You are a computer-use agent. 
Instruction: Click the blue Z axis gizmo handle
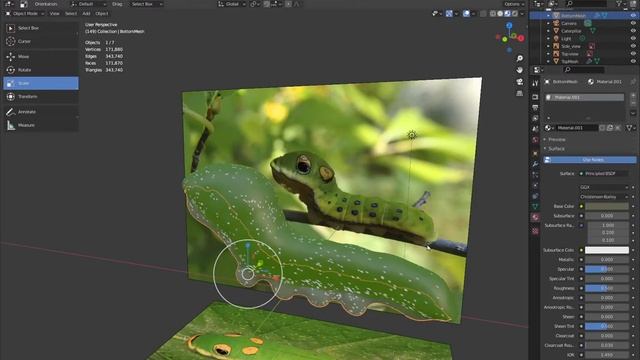(x=509, y=25)
